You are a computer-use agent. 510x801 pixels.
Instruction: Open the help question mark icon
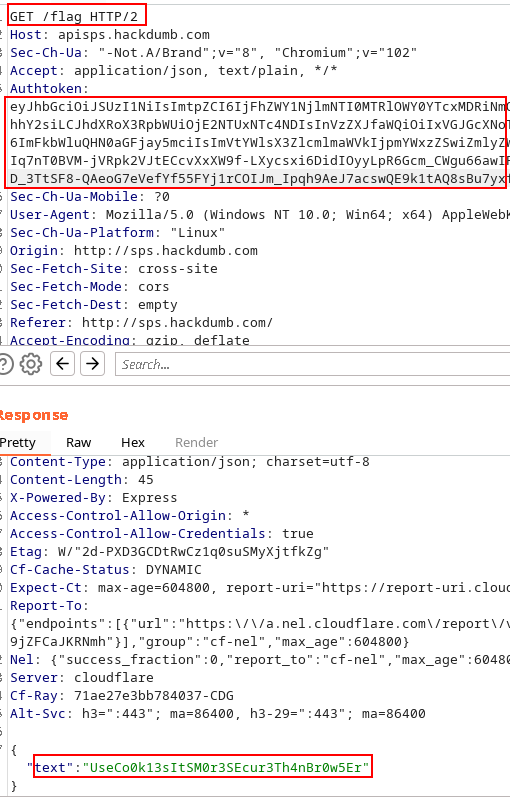tap(5, 364)
